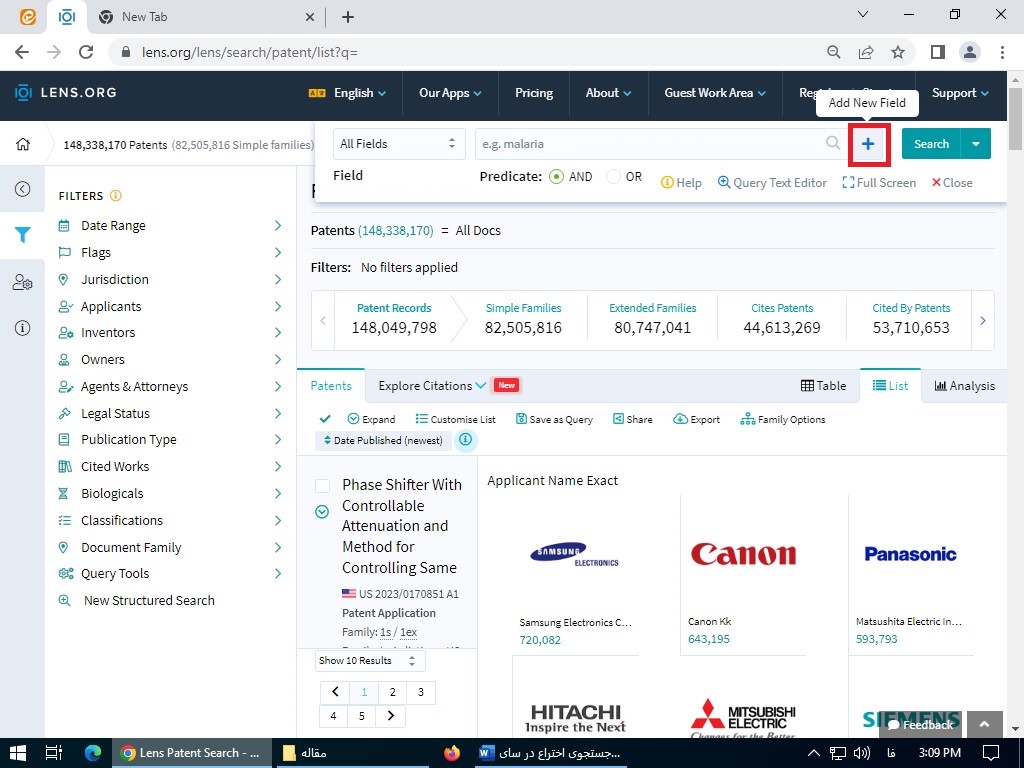This screenshot has width=1024, height=768.
Task: Open the All Fields dropdown
Action: pyautogui.click(x=398, y=144)
